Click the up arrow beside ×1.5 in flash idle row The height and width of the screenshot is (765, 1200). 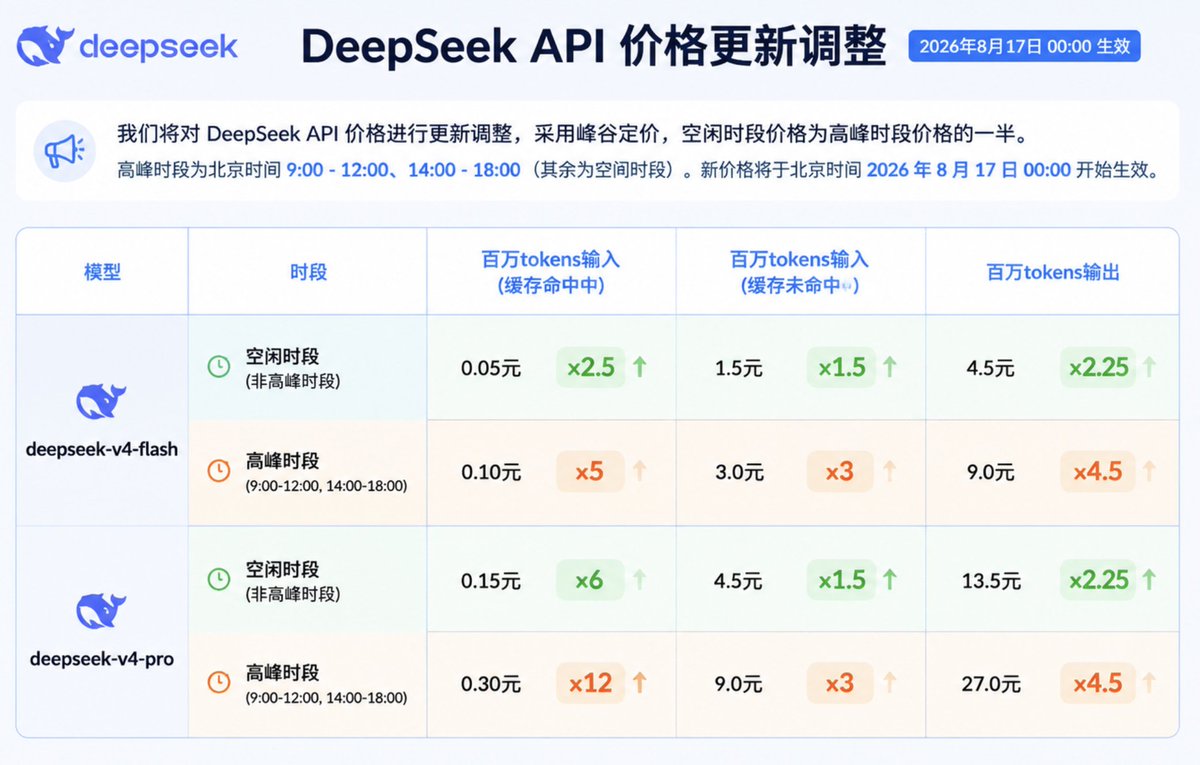coord(890,367)
